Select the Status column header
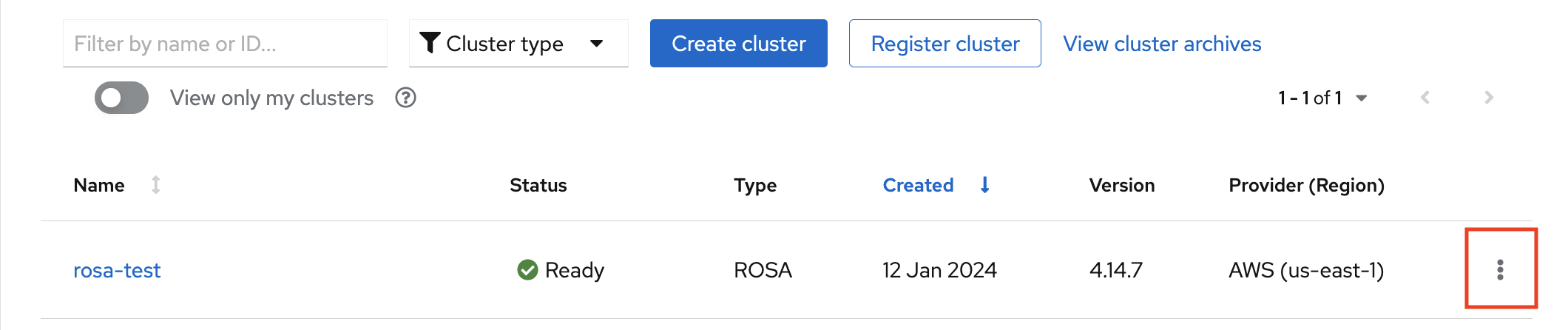This screenshot has height=330, width=1568. pos(538,185)
